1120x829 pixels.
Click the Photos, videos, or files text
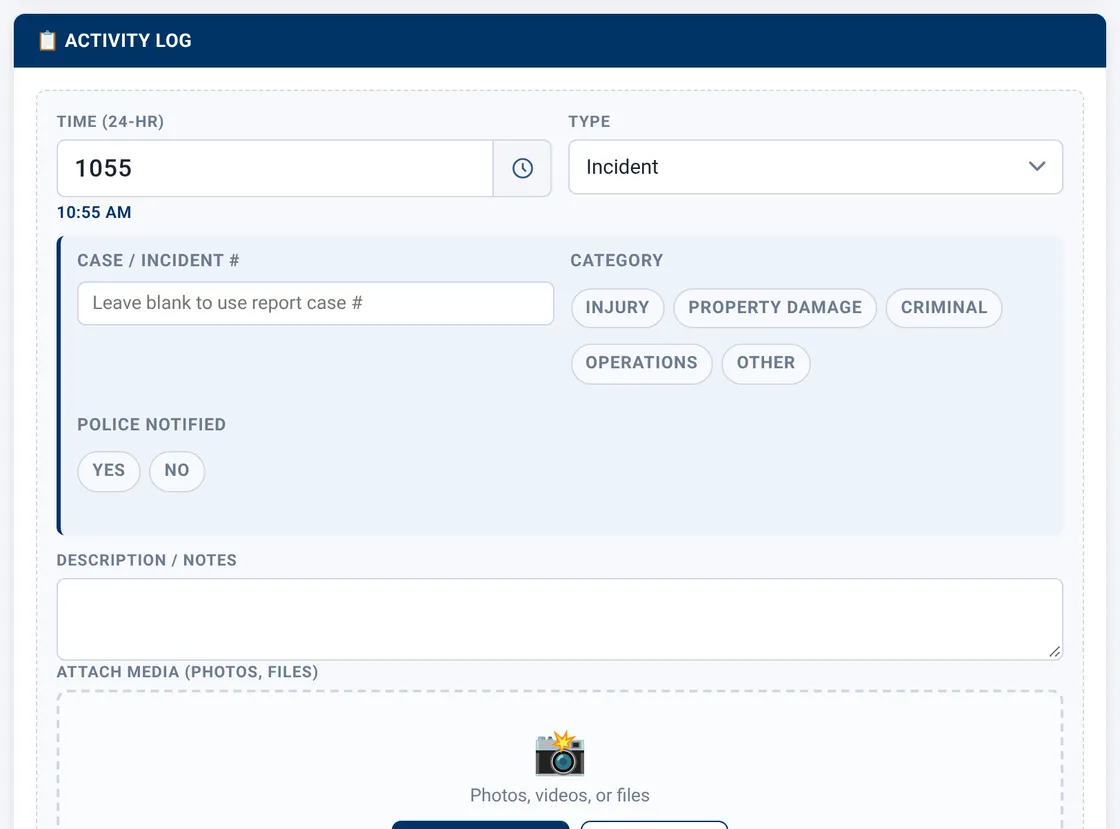coord(560,795)
